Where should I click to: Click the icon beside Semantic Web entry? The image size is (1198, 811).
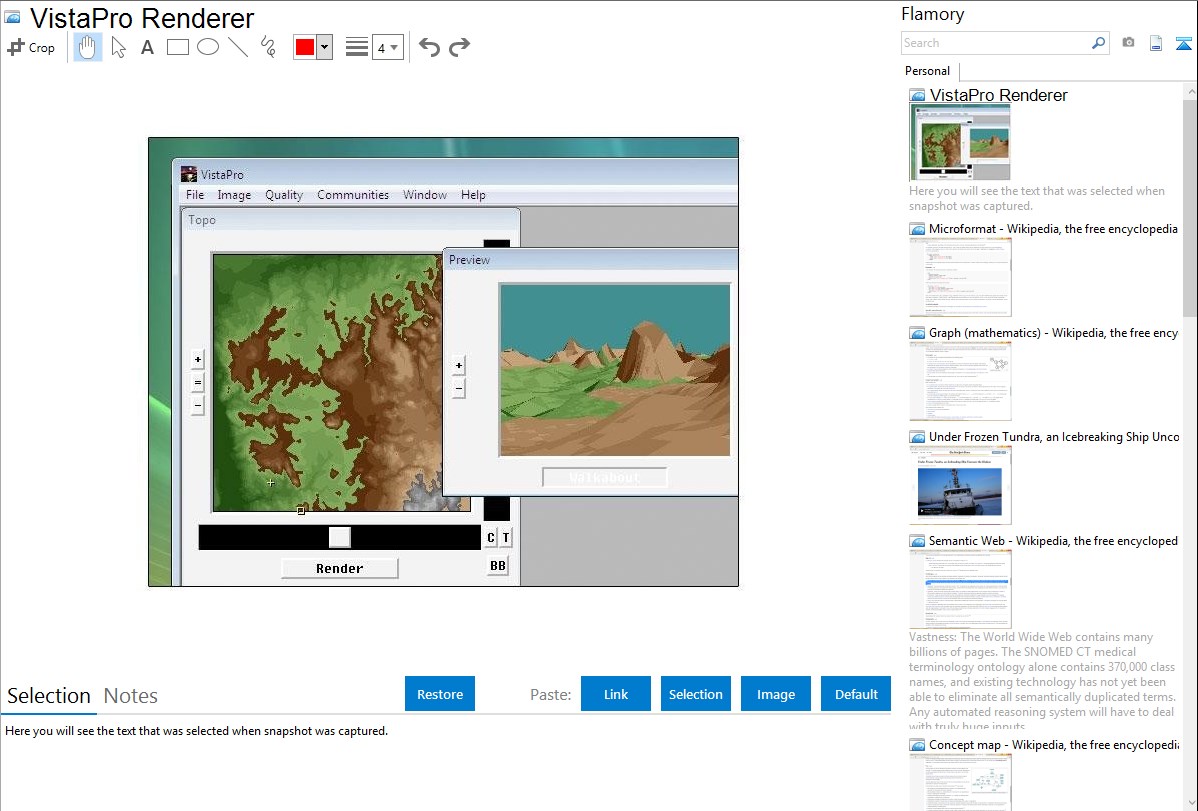(917, 541)
